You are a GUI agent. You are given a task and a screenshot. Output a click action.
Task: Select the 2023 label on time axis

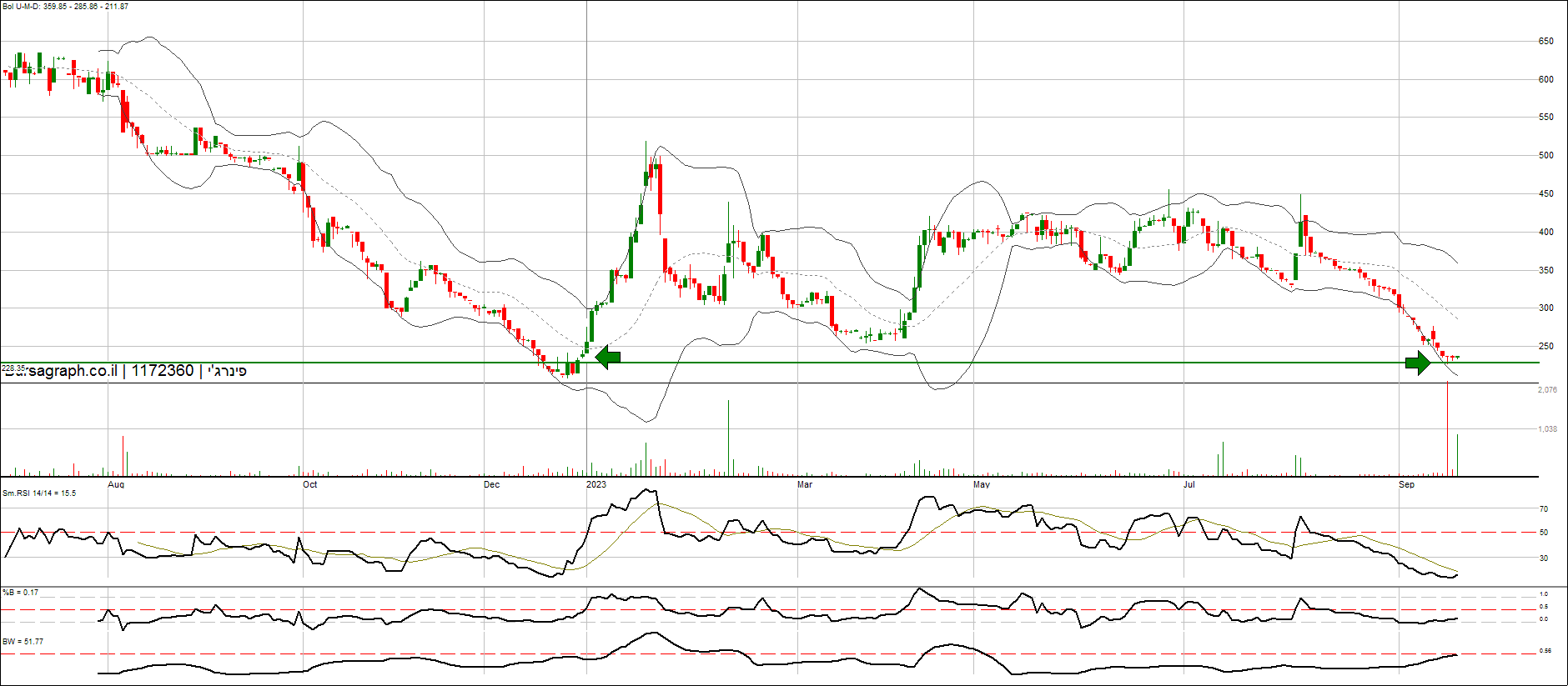pyautogui.click(x=596, y=484)
